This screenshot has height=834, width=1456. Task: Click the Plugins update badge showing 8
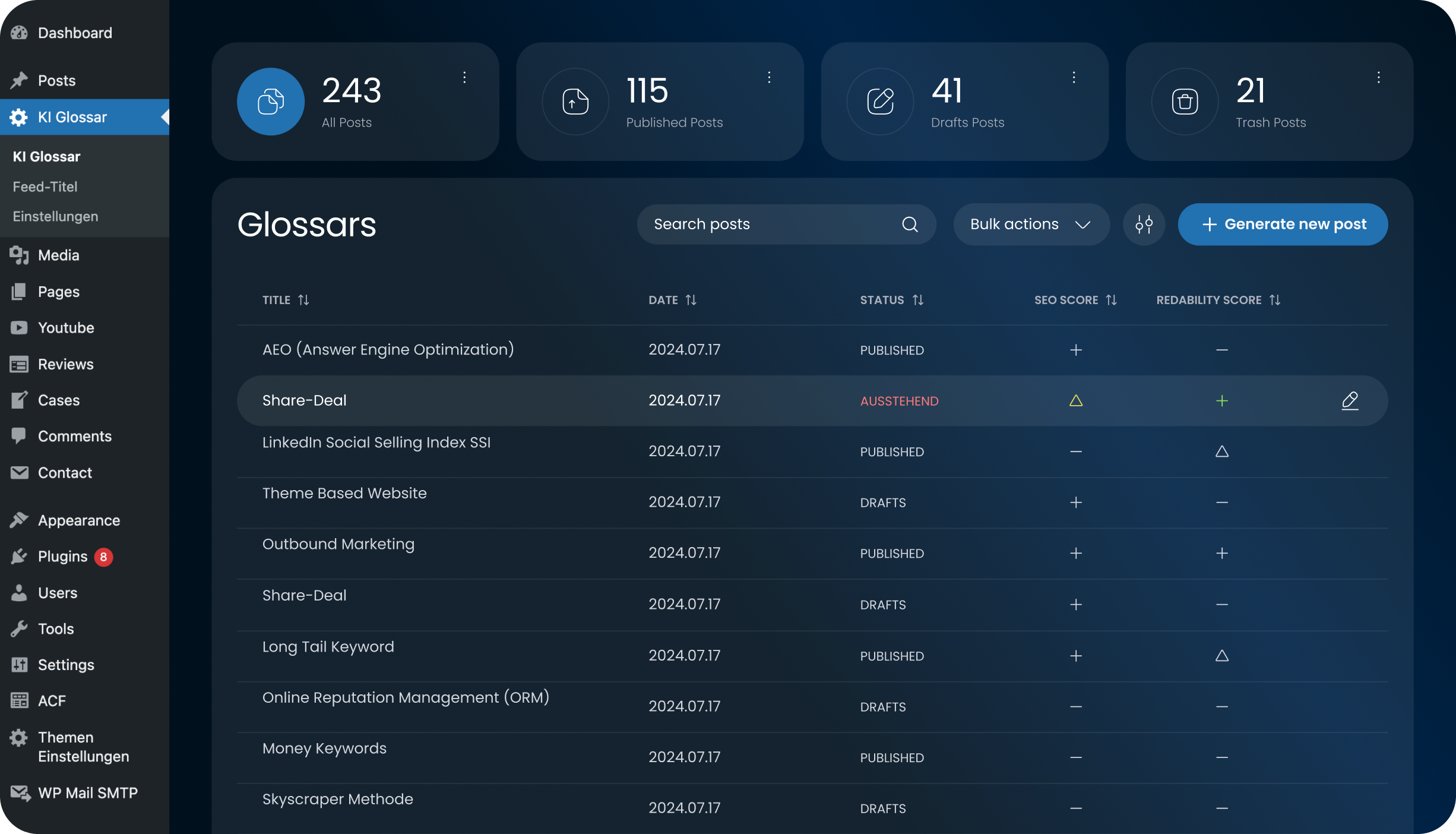[103, 557]
